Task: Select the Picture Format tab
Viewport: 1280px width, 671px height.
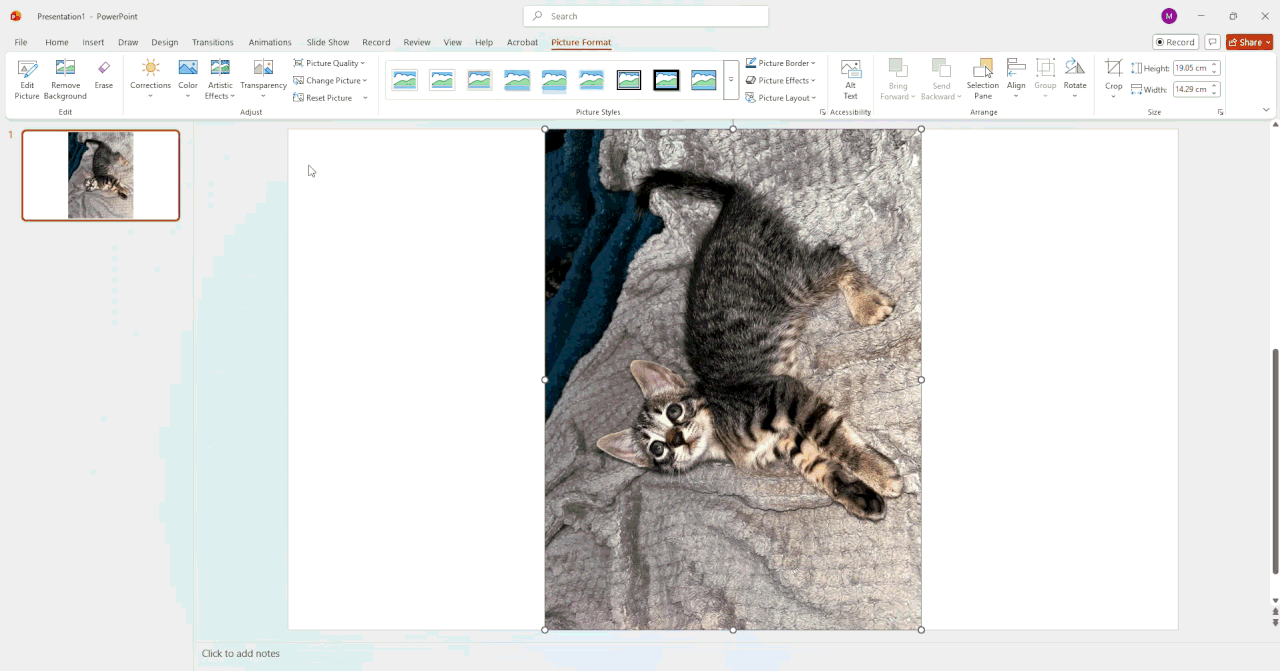Action: tap(581, 42)
